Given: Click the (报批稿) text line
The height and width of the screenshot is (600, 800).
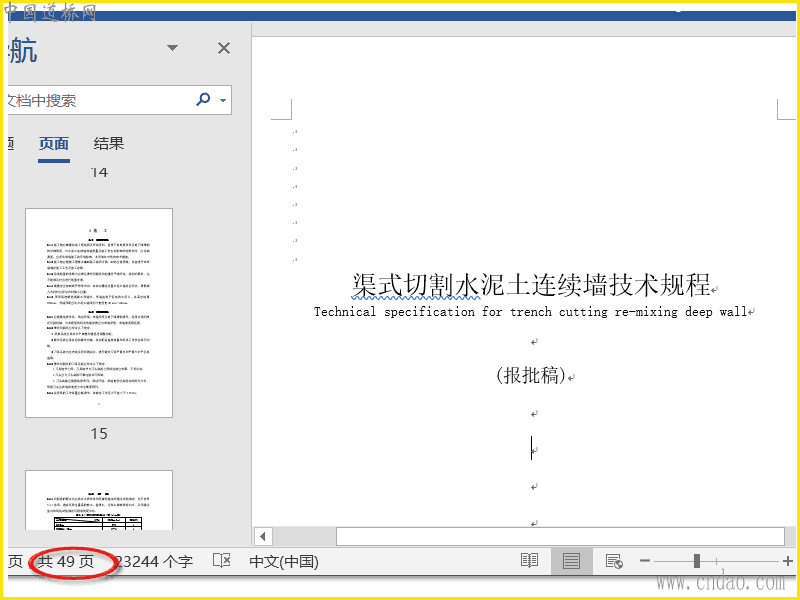Looking at the screenshot, I should 531,375.
